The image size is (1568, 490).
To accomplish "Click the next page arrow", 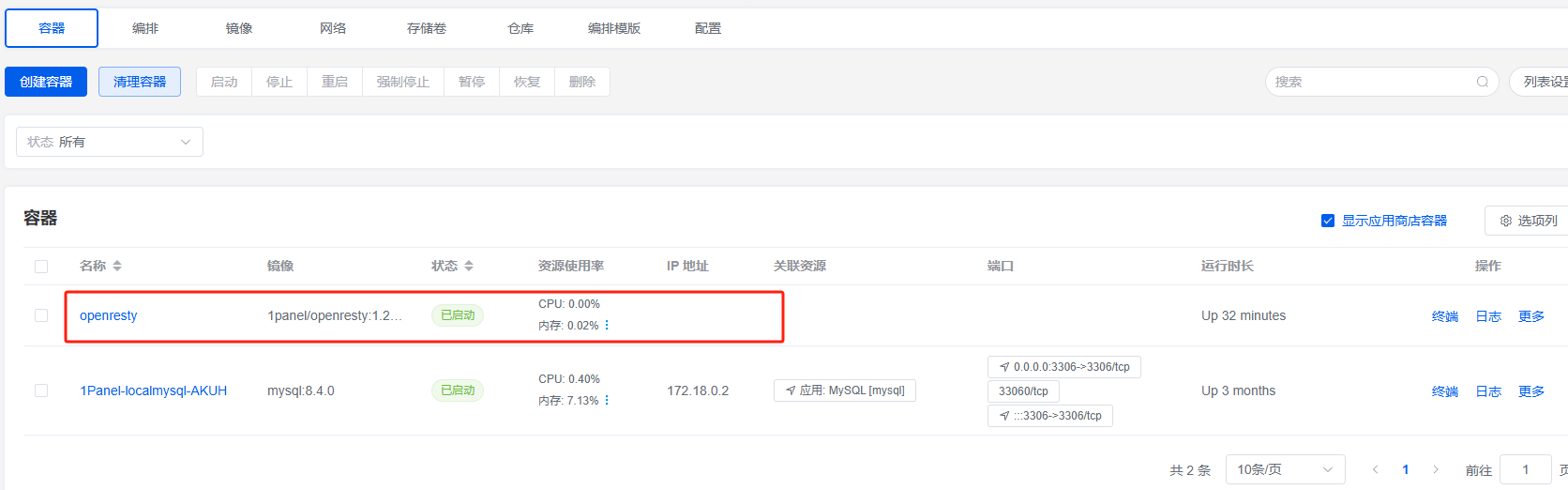I will 1436,469.
